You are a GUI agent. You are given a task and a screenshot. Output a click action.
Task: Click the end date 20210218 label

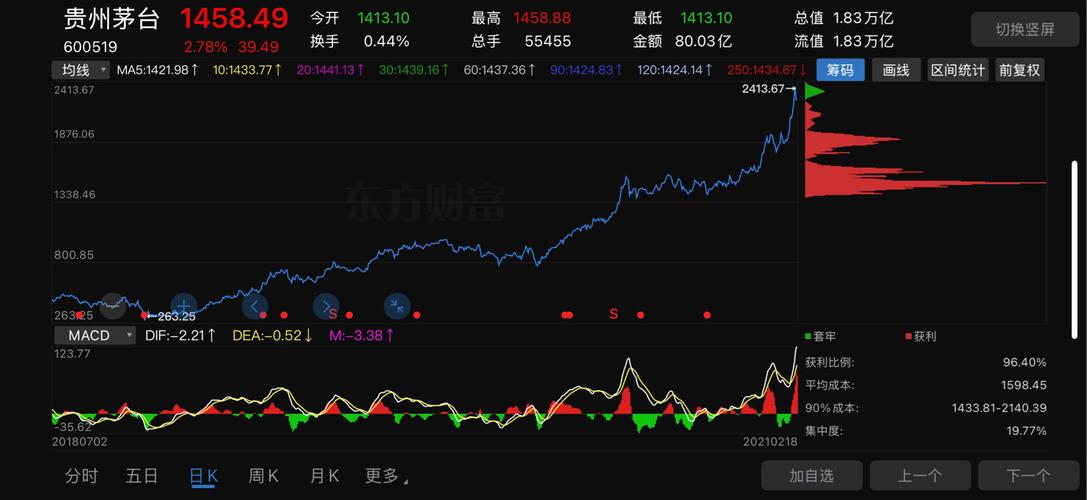point(770,441)
